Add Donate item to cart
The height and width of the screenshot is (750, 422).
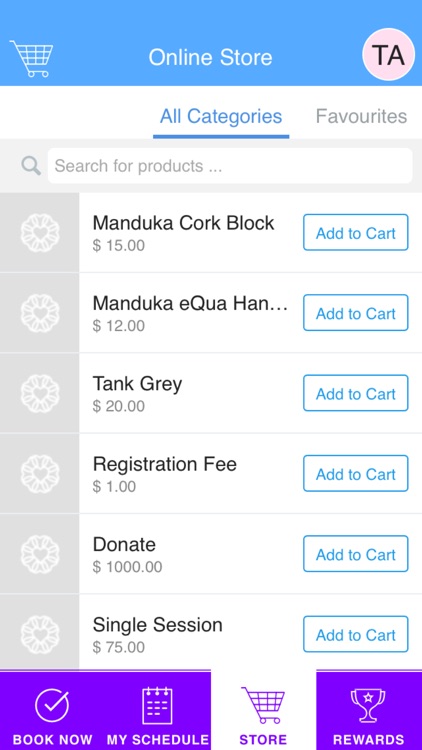355,554
